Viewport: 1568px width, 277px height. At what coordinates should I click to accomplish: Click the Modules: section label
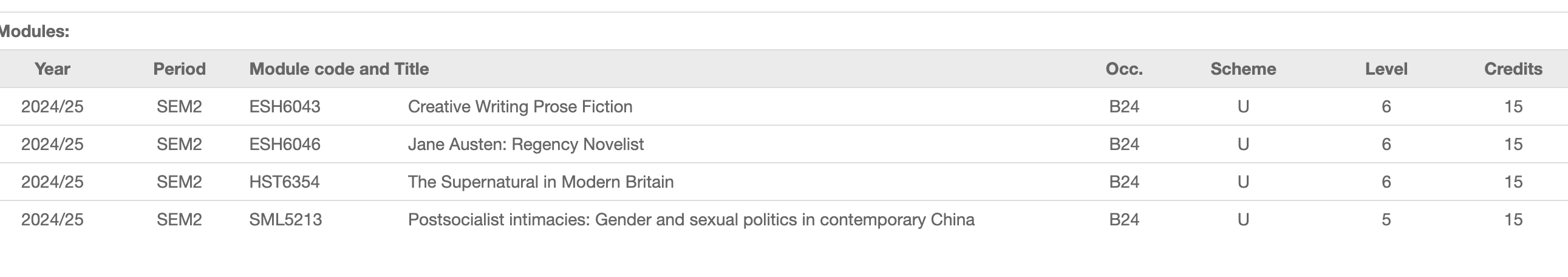coord(35,31)
